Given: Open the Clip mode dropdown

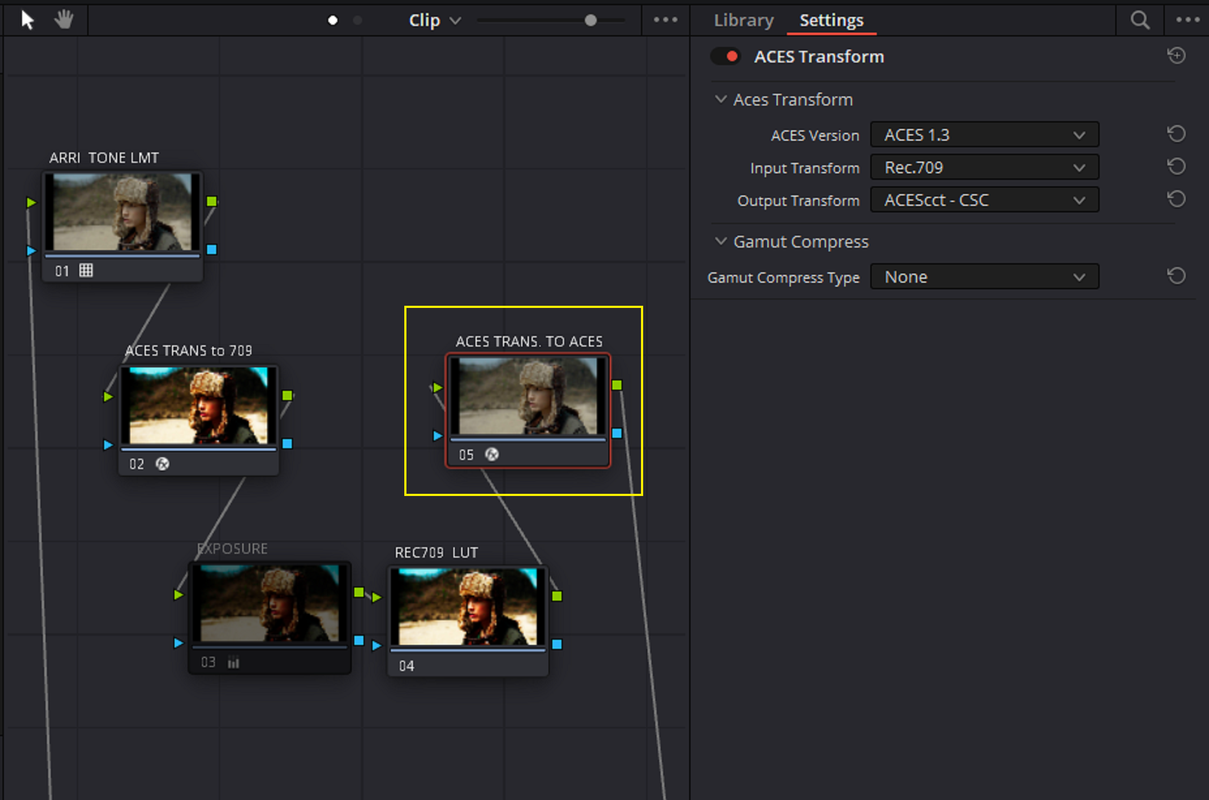Looking at the screenshot, I should (435, 20).
